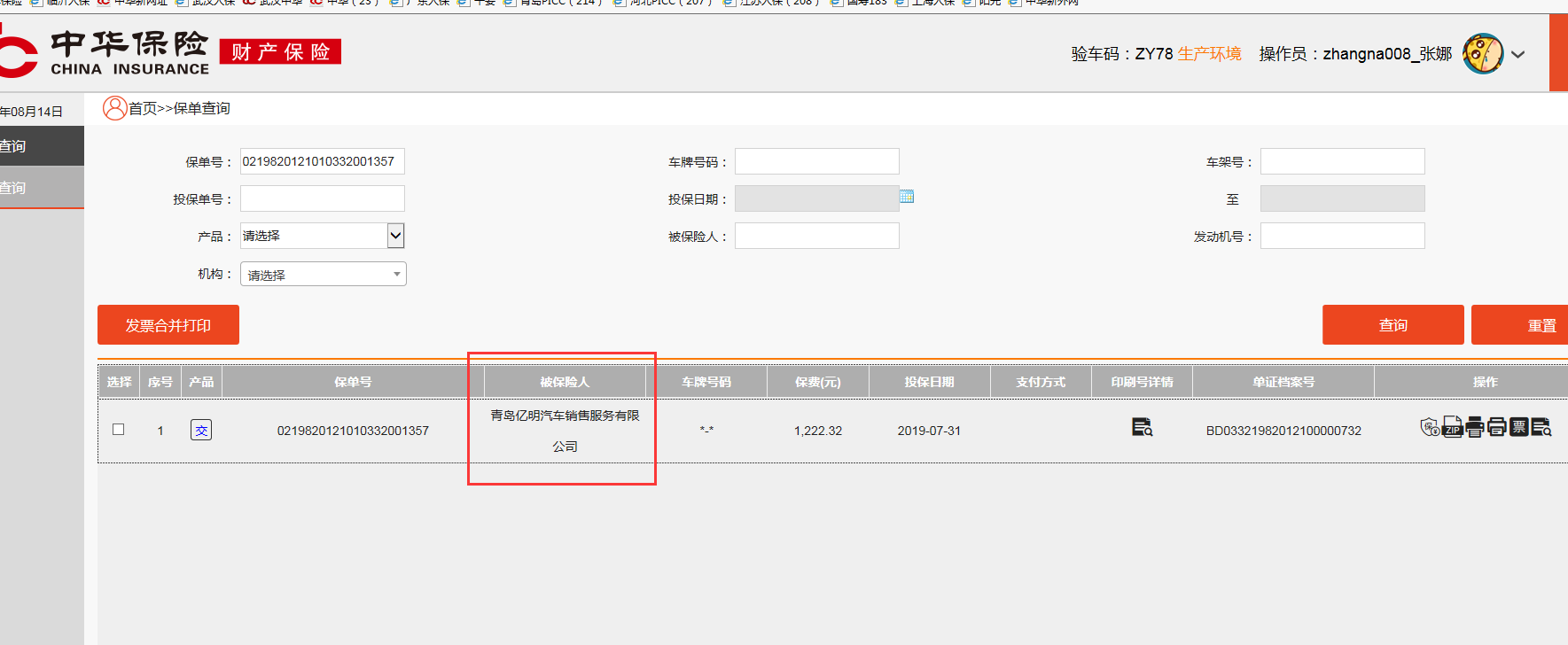Screen dimensions: 1568x645
Task: Click the orange 查询 search button
Action: tap(1393, 325)
